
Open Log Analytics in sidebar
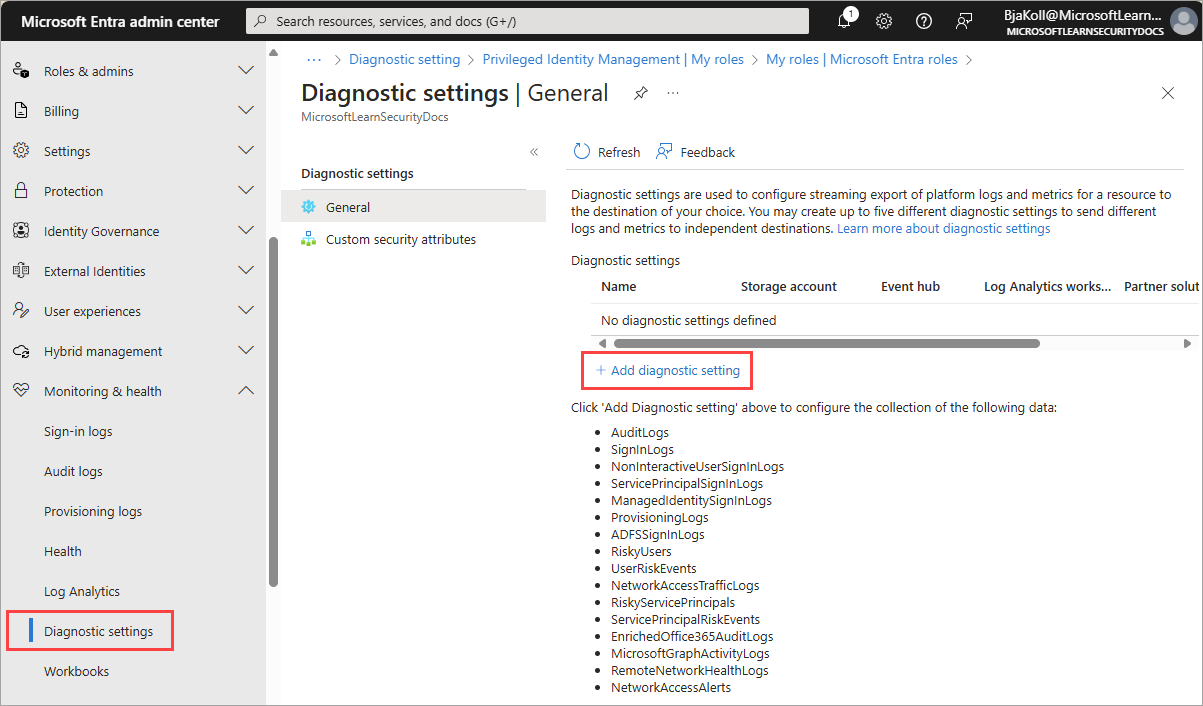click(82, 591)
